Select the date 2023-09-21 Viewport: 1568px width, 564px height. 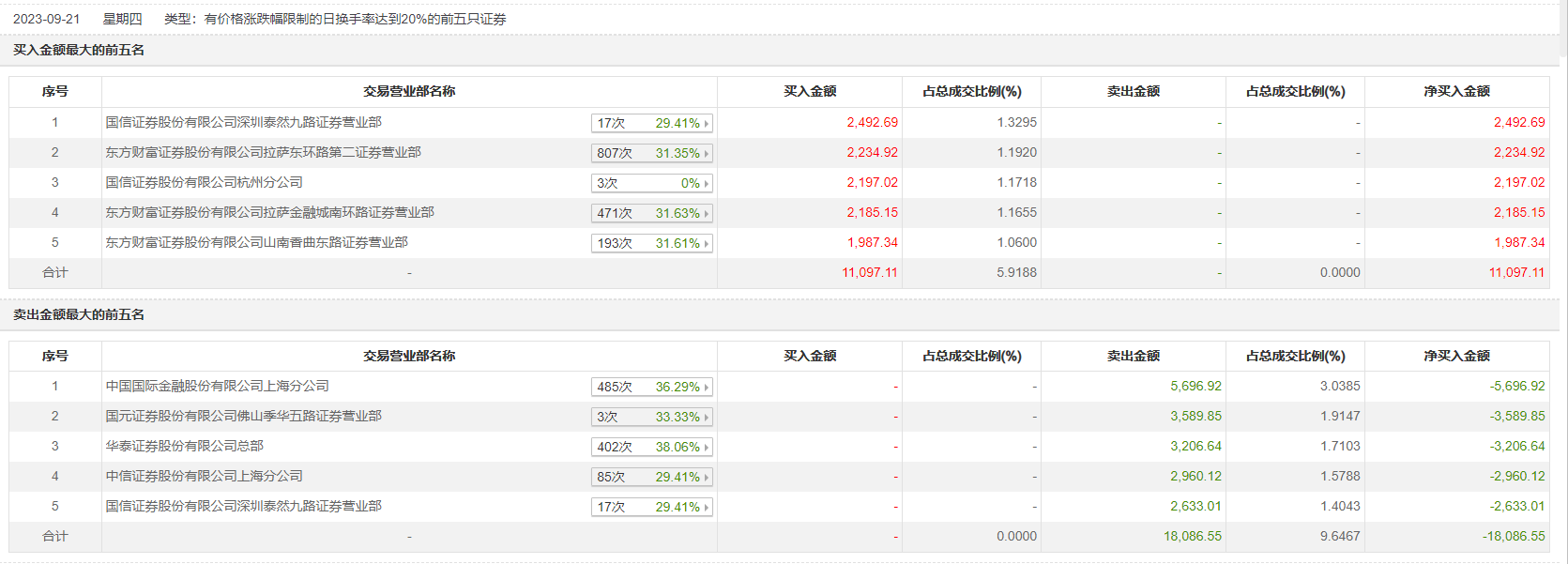[46, 19]
